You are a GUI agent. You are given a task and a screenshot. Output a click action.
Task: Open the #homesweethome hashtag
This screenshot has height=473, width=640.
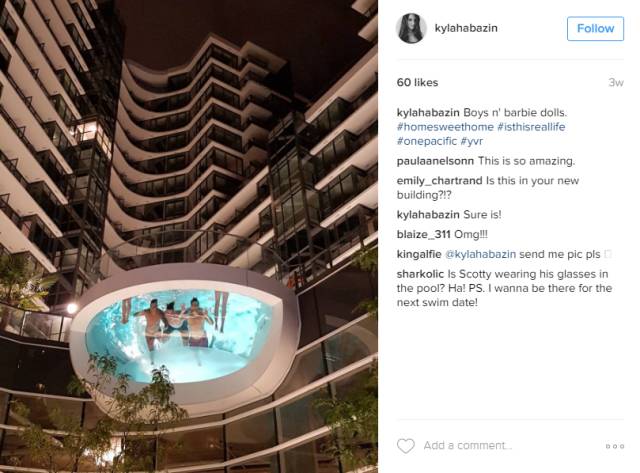coord(445,127)
